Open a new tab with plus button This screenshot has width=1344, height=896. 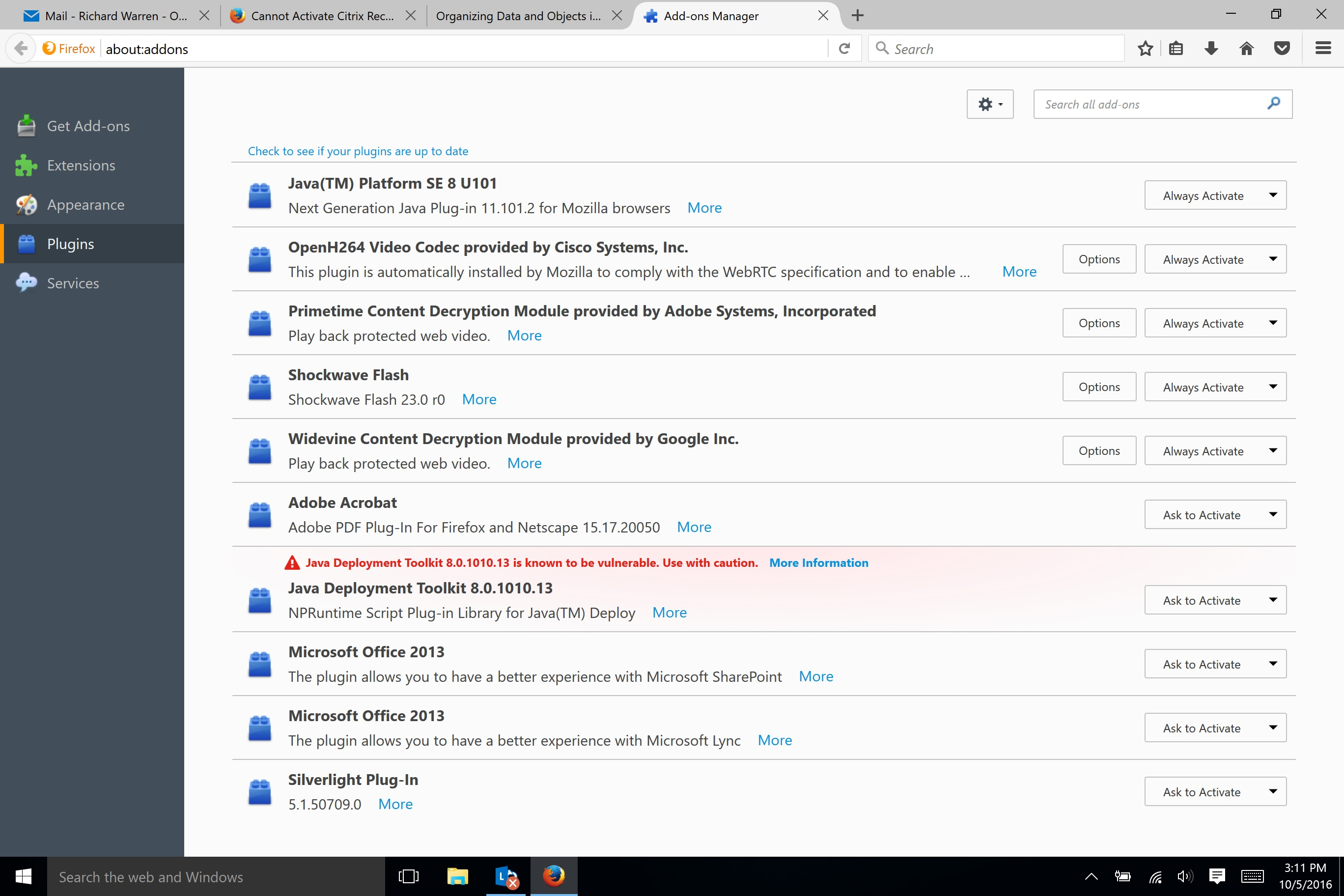(x=857, y=15)
